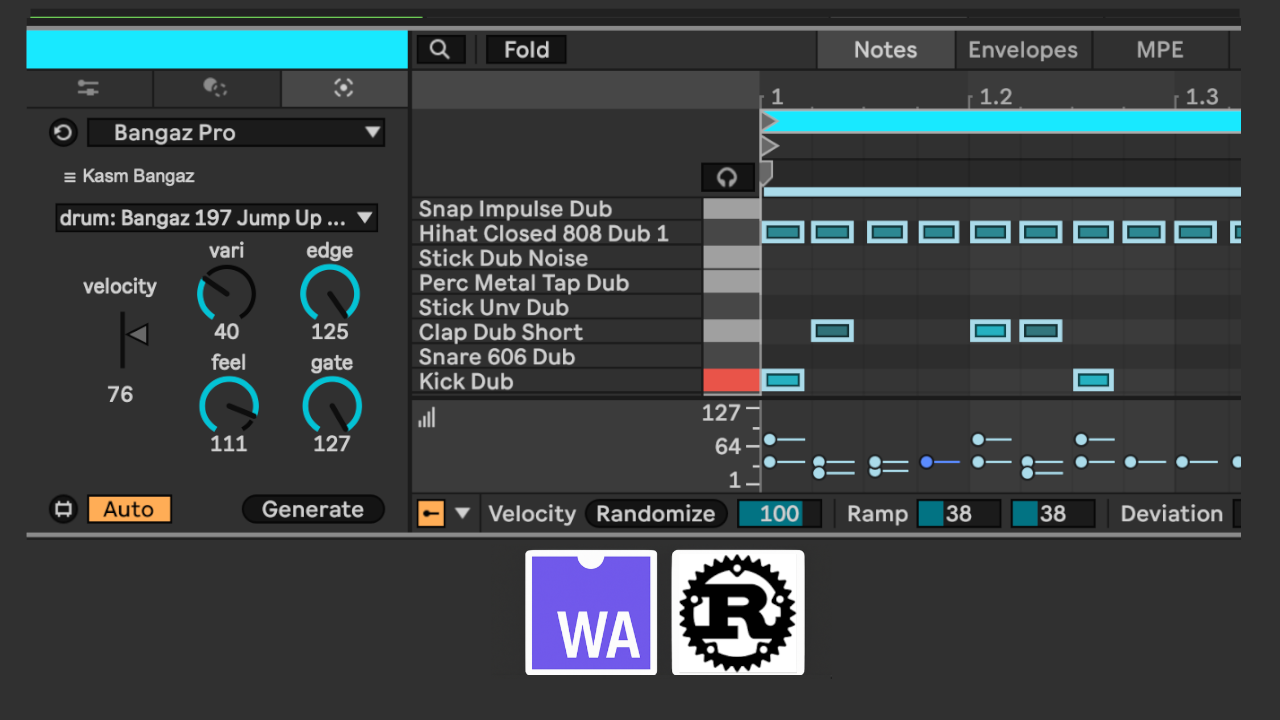
Task: Switch to the Envelopes tab
Action: [1022, 50]
